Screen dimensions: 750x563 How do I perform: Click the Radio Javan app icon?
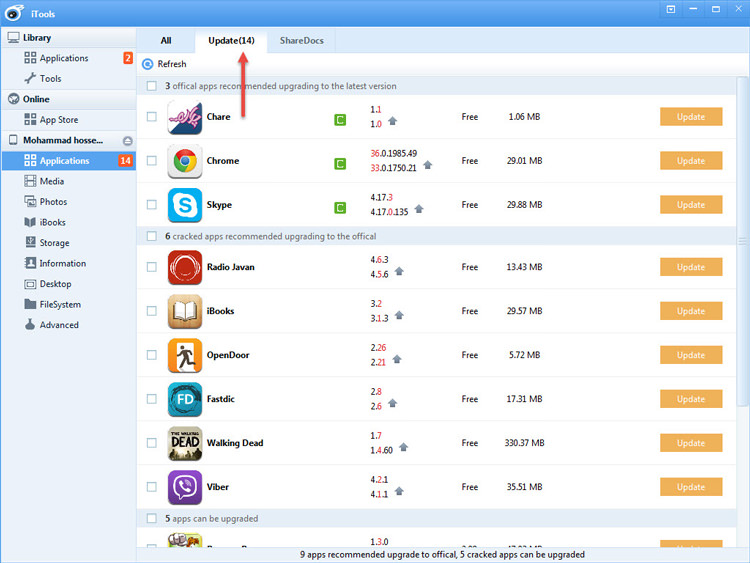point(184,267)
